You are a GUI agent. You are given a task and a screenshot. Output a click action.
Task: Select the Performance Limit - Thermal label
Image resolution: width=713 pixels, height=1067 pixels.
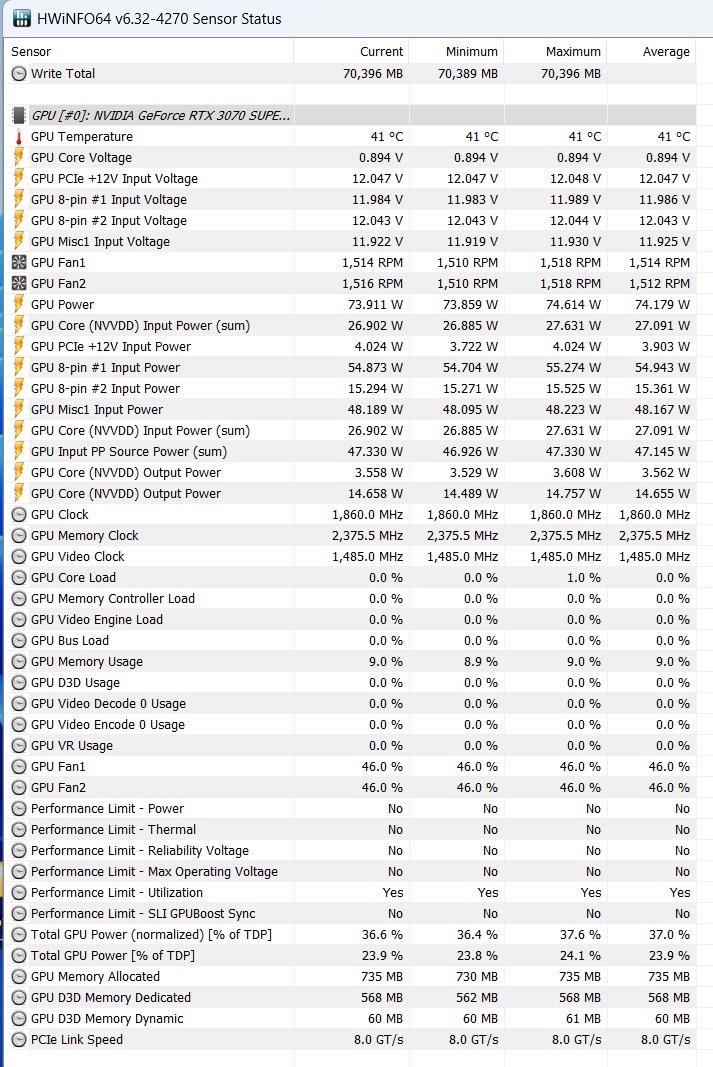pos(113,830)
